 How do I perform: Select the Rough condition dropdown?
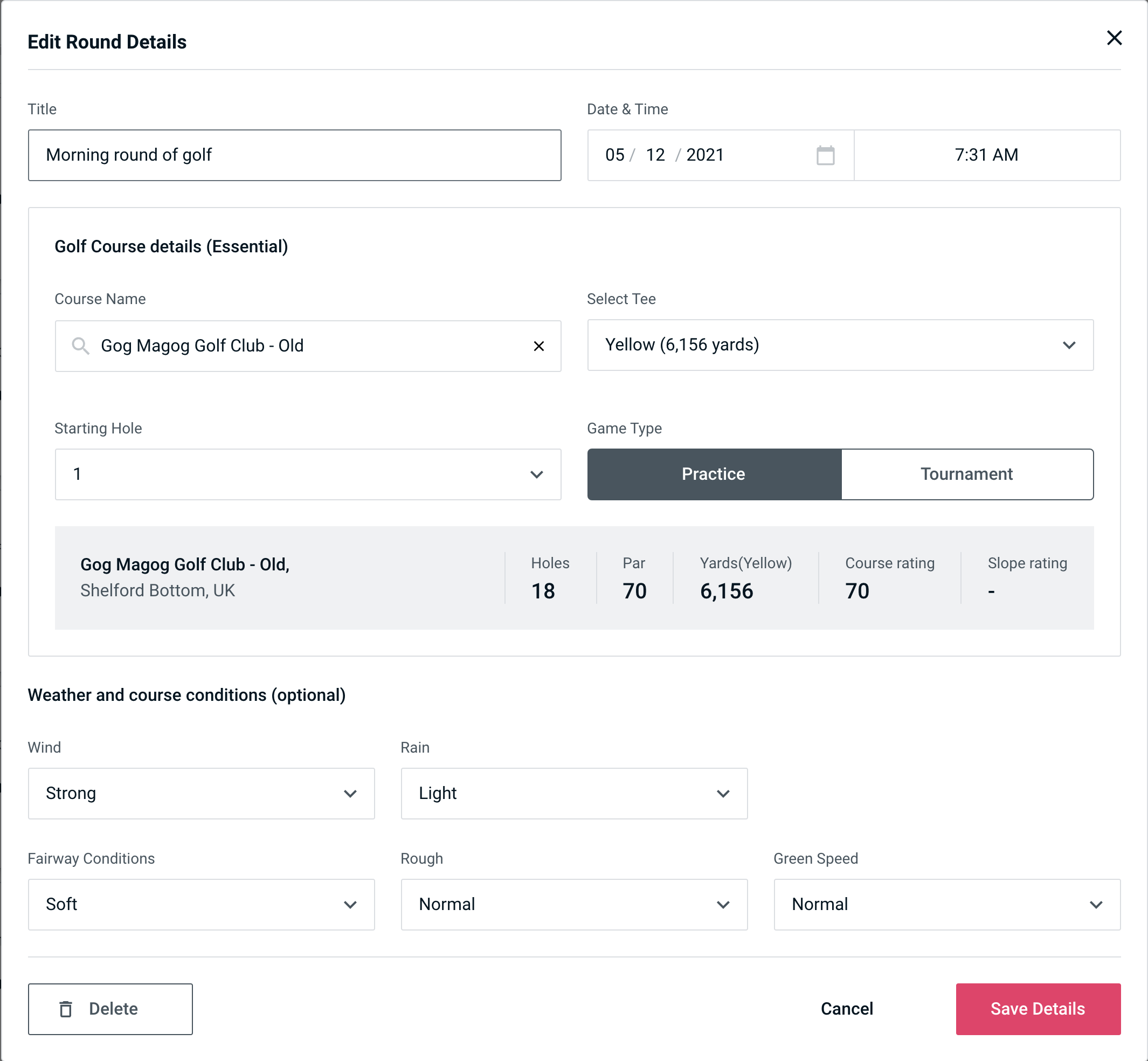tap(575, 903)
